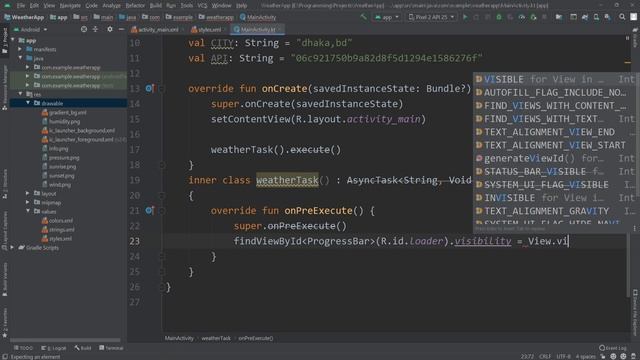
Task: Select TEXT_ALIGNMENT_VIEW_END suggestion
Action: [555, 132]
